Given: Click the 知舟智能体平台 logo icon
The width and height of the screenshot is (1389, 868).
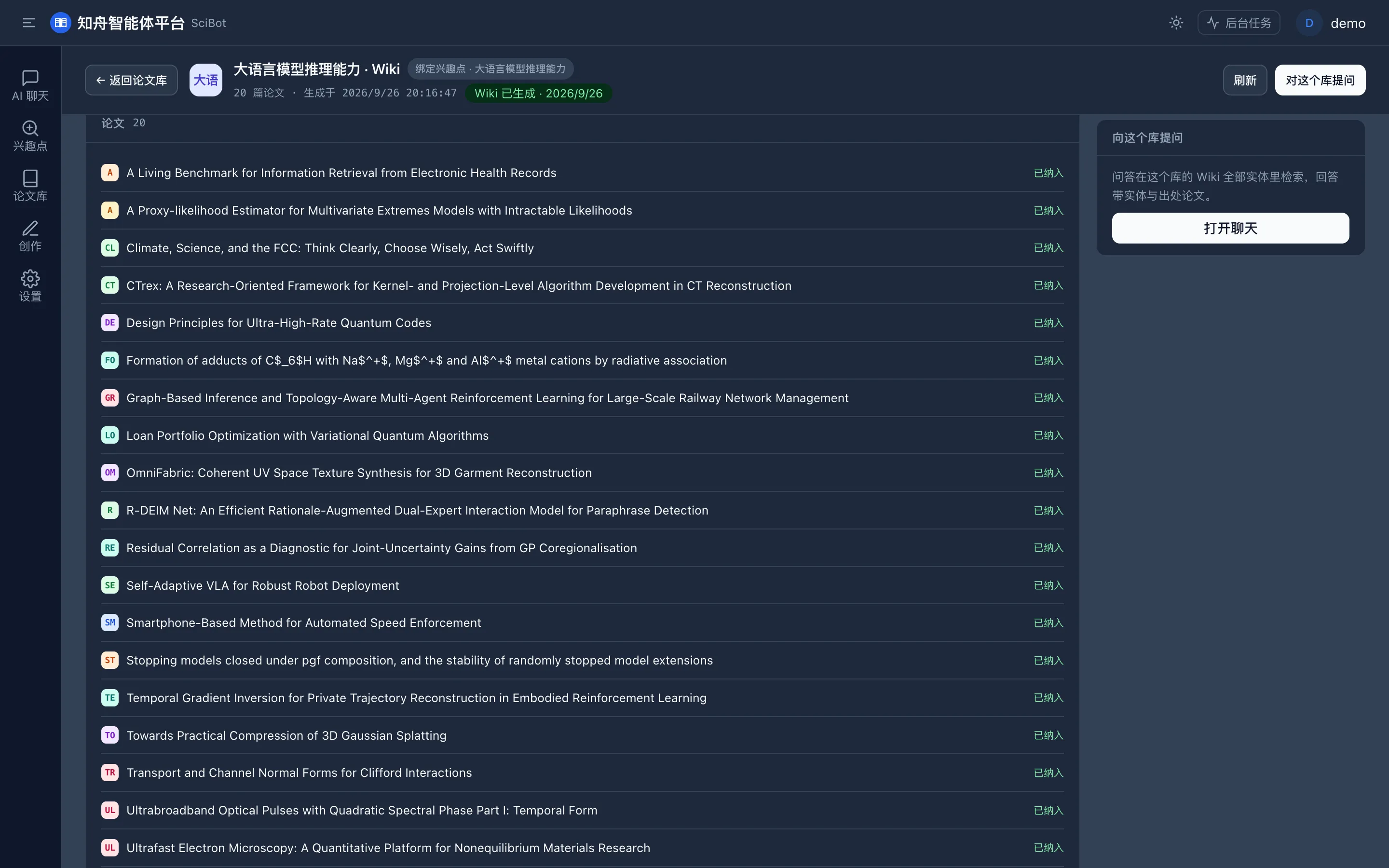Looking at the screenshot, I should (x=60, y=23).
